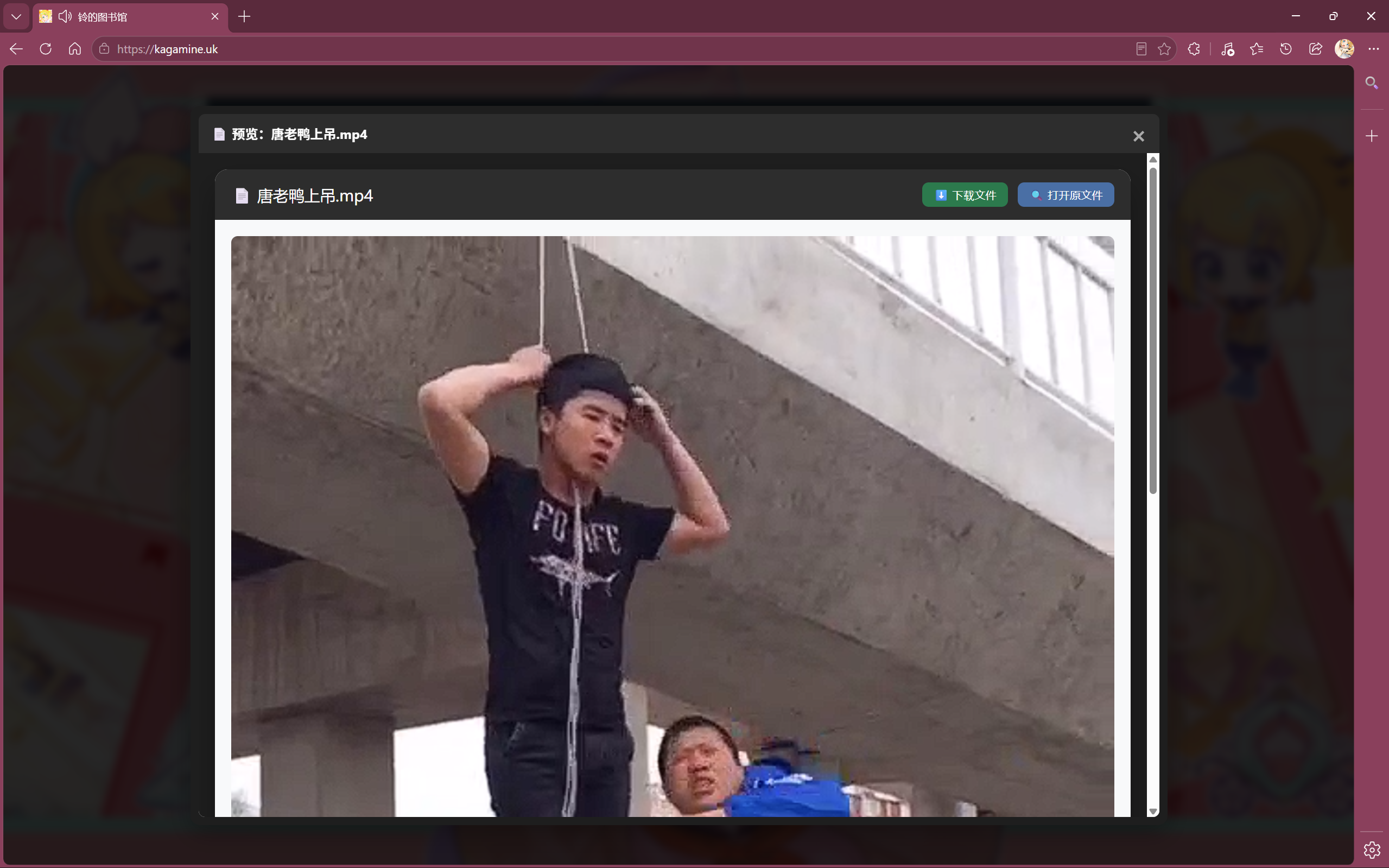This screenshot has width=1389, height=868.
Task: Click the preview scrollbar down arrow
Action: click(x=1152, y=811)
